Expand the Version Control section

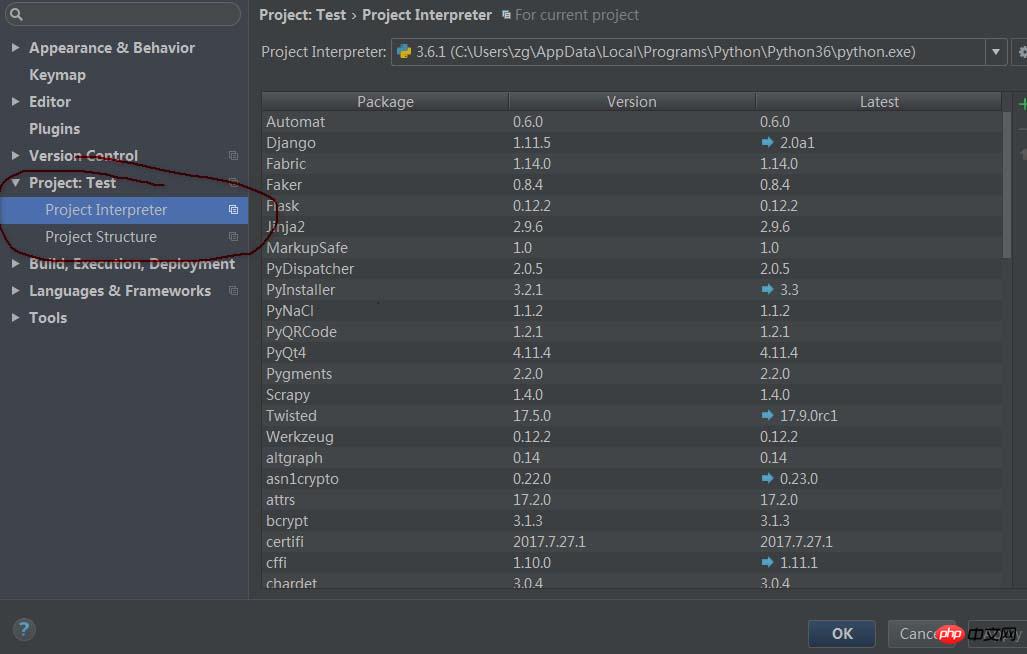tap(16, 155)
